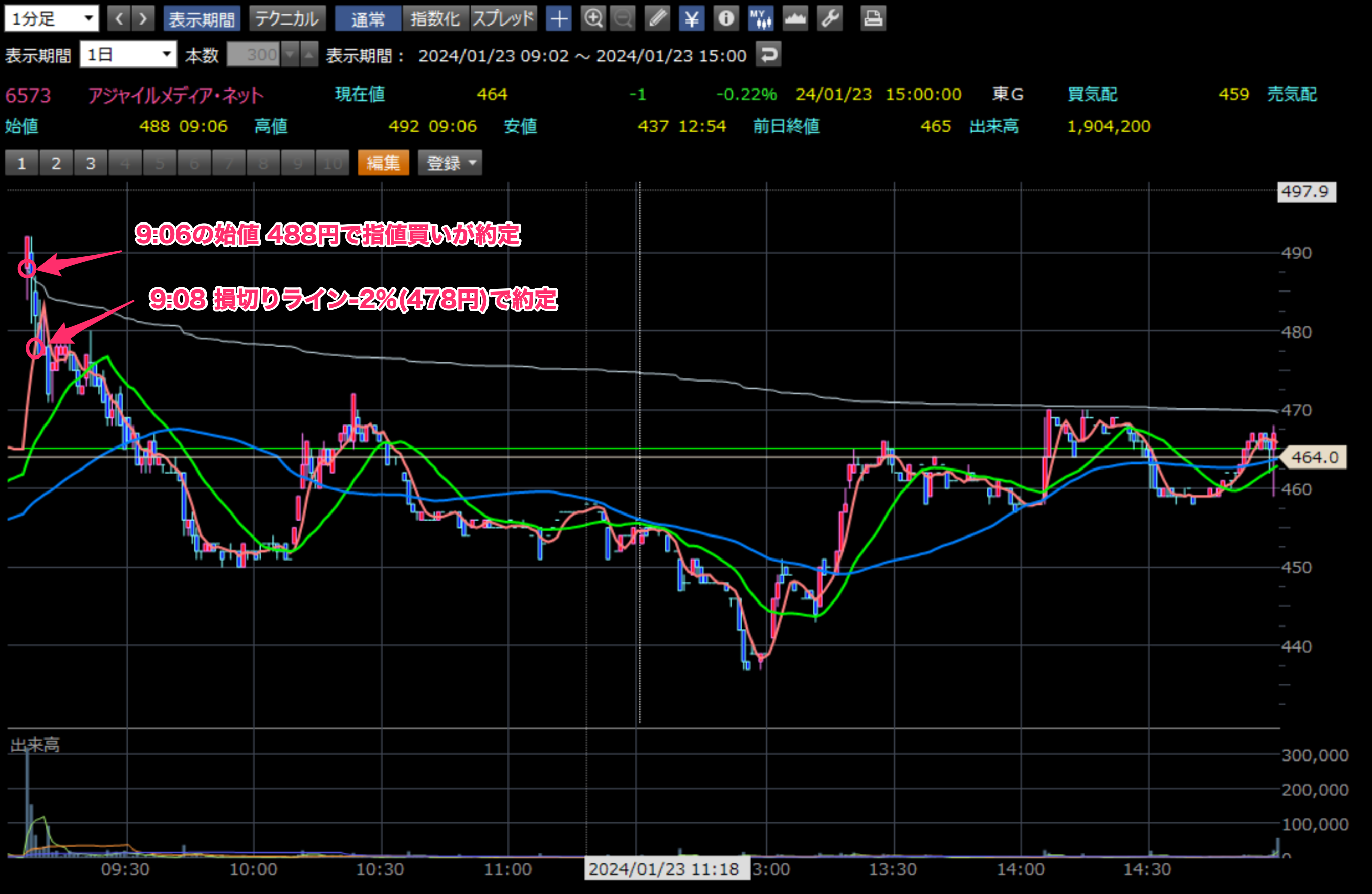Toggle the 表示期間 display period button
The image size is (1372, 894).
point(202,19)
